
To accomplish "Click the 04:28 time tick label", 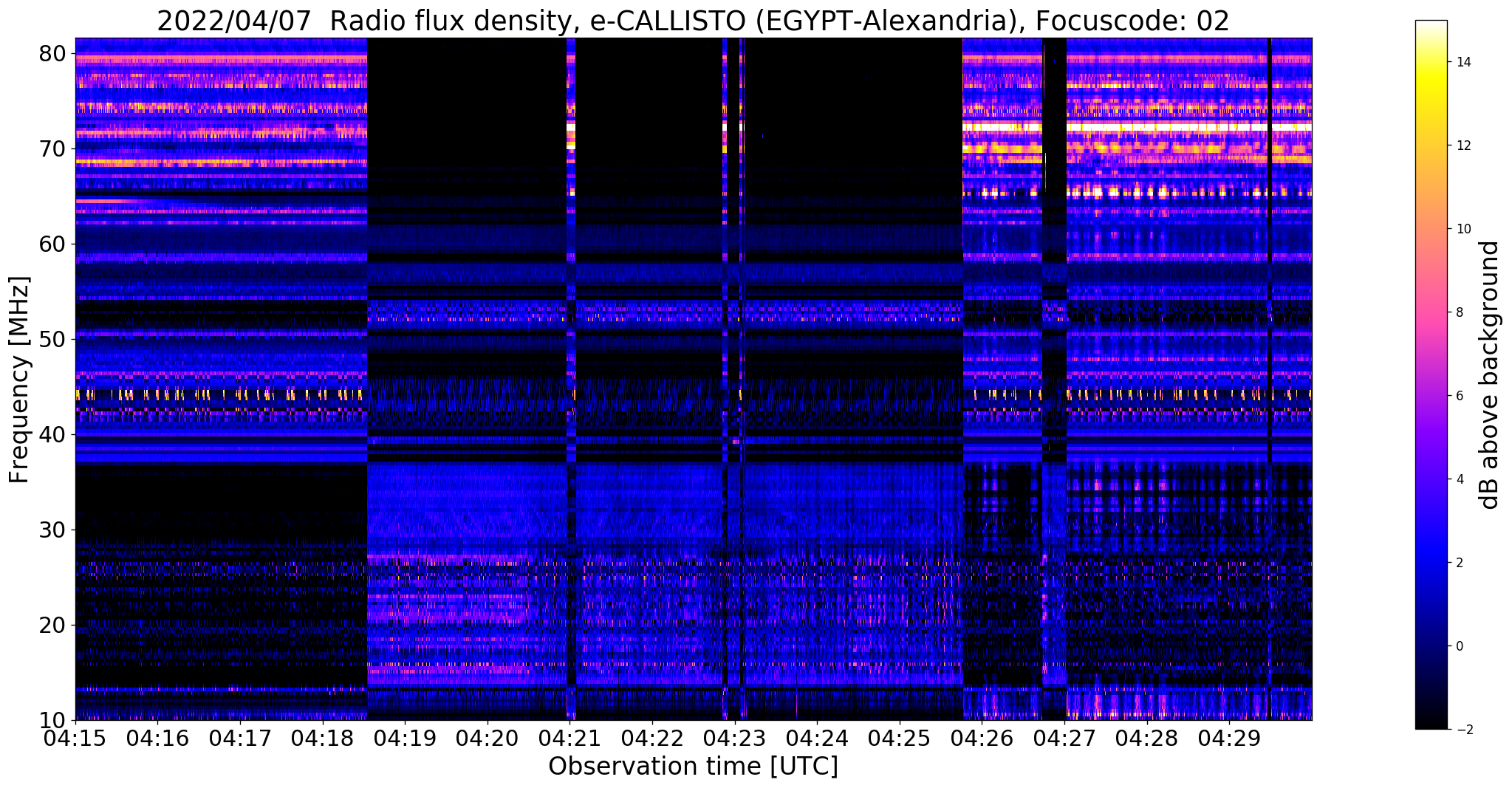I will 1146,738.
